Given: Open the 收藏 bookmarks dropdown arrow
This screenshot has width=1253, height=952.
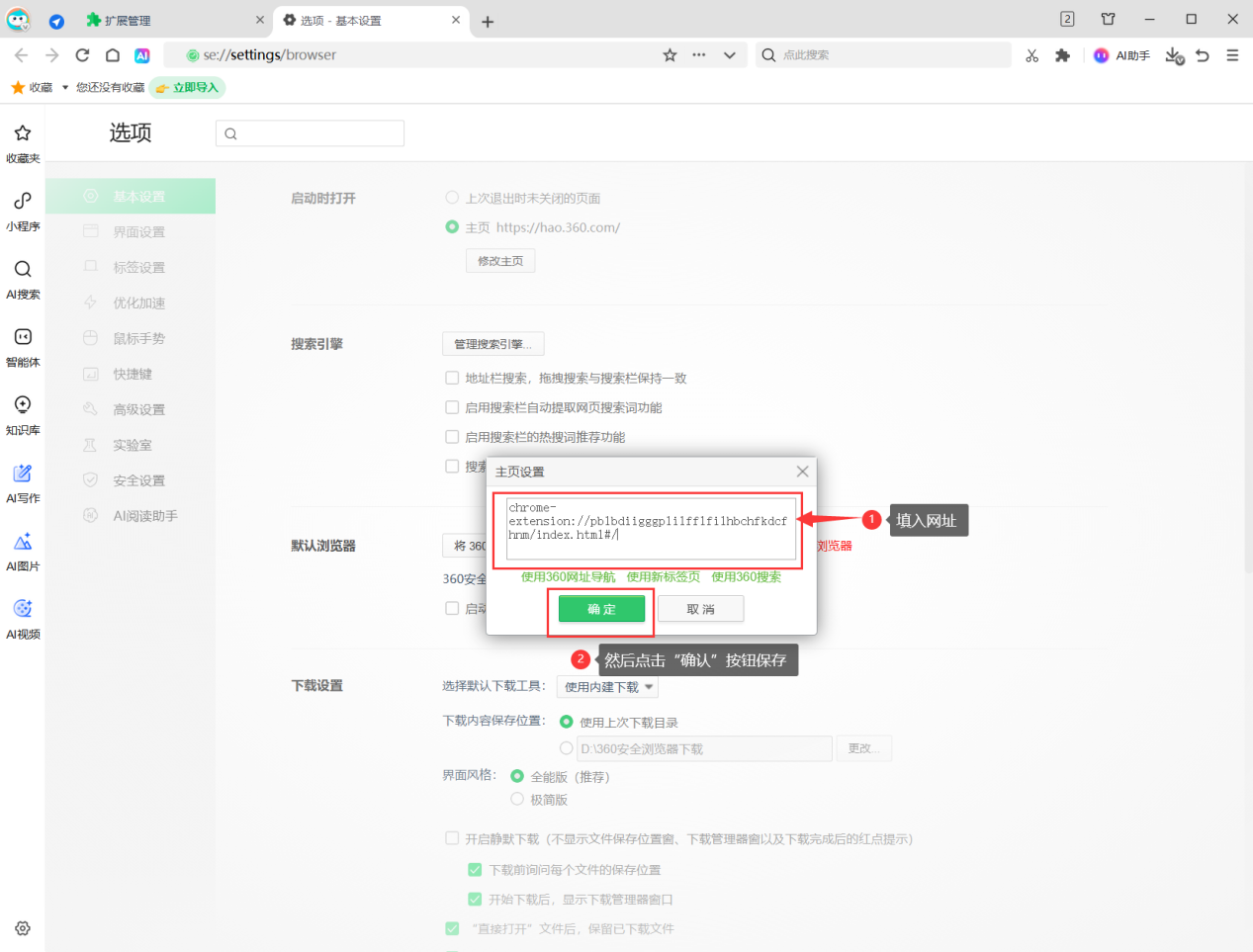Looking at the screenshot, I should click(65, 88).
